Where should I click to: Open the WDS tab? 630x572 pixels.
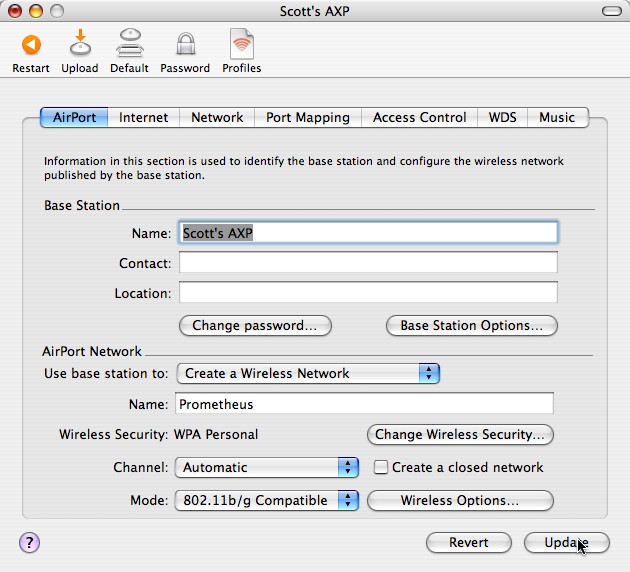click(502, 117)
